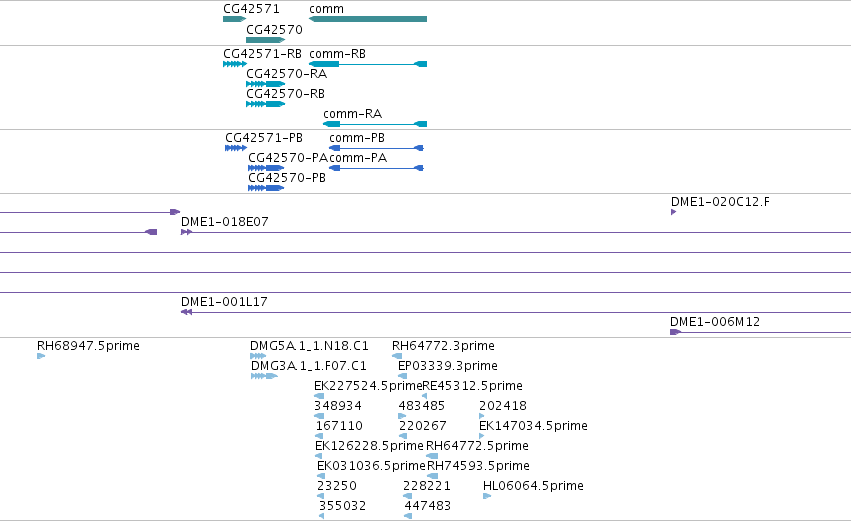This screenshot has width=851, height=521.
Task: Select the comm-RA transcript line
Action: click(x=375, y=124)
